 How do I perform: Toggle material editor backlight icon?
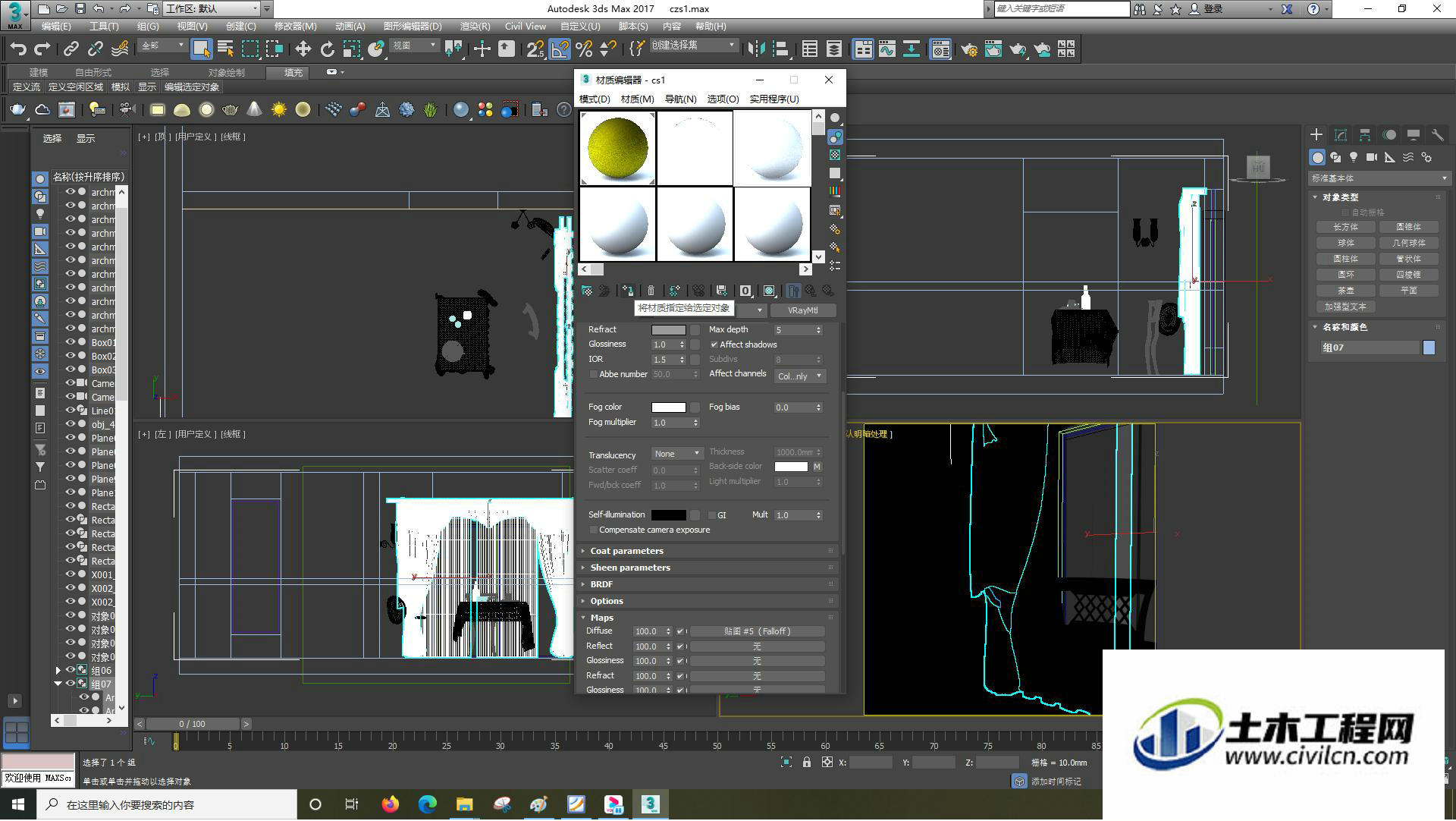[835, 137]
